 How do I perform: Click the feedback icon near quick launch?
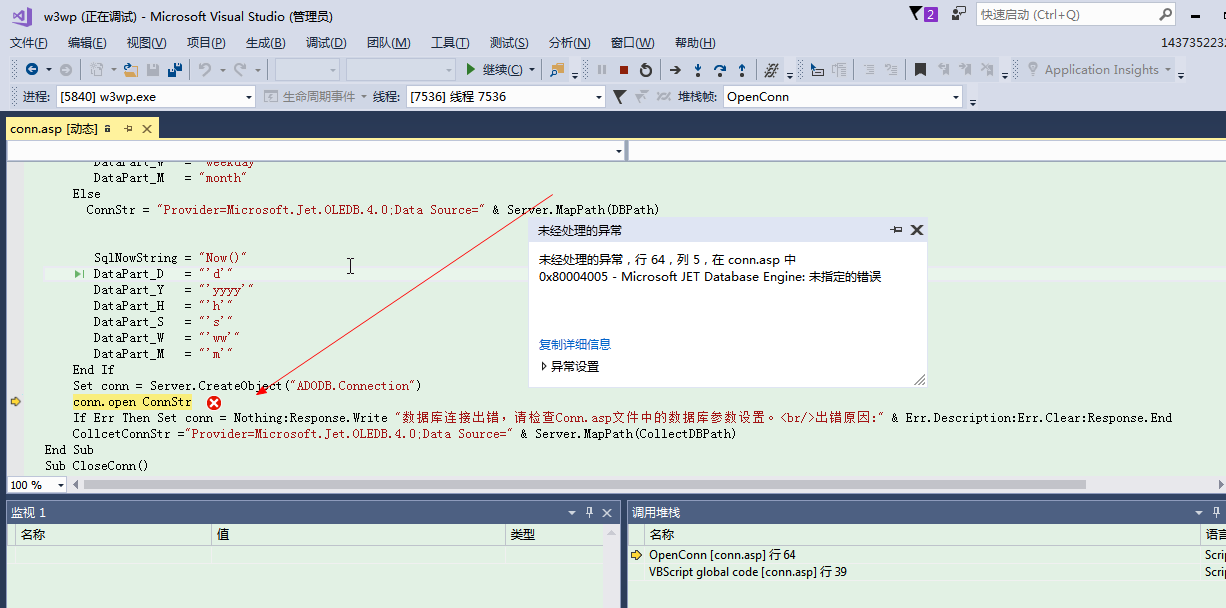click(x=958, y=14)
